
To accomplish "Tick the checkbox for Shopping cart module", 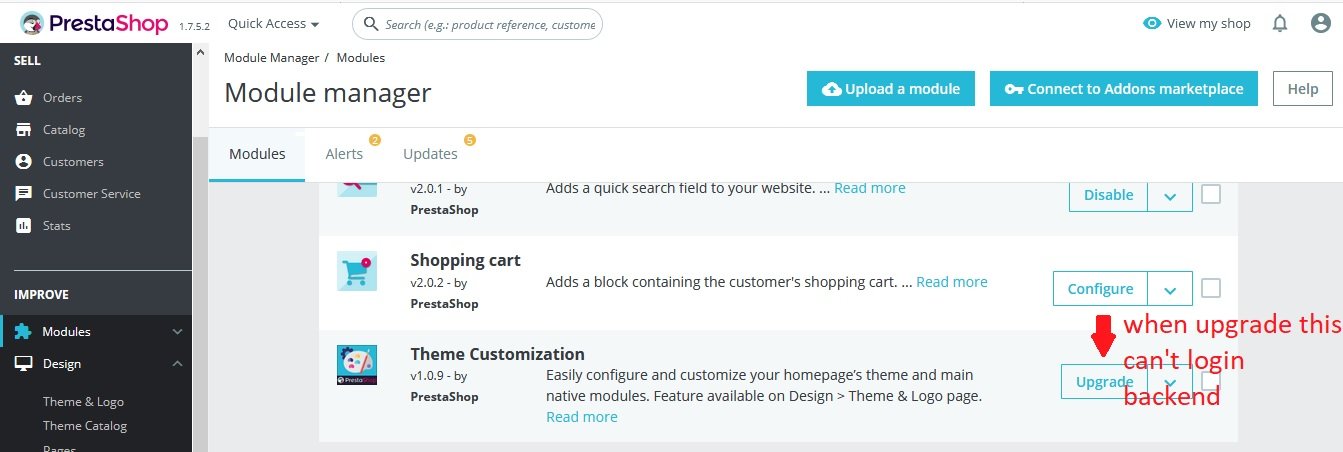I will (1211, 288).
